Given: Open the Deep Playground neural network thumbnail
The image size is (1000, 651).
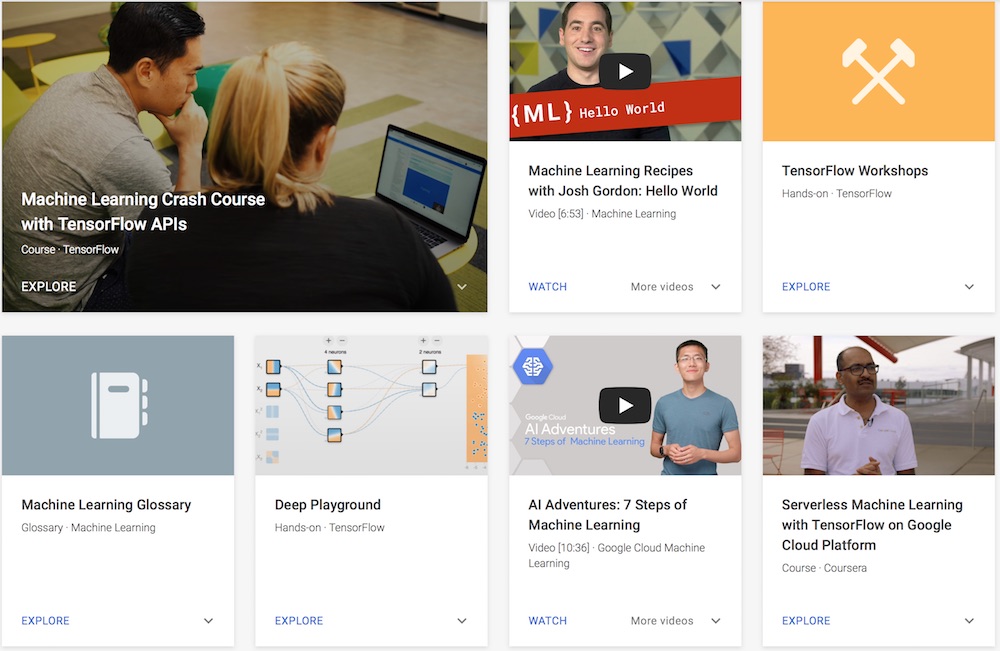Looking at the screenshot, I should pos(370,404).
